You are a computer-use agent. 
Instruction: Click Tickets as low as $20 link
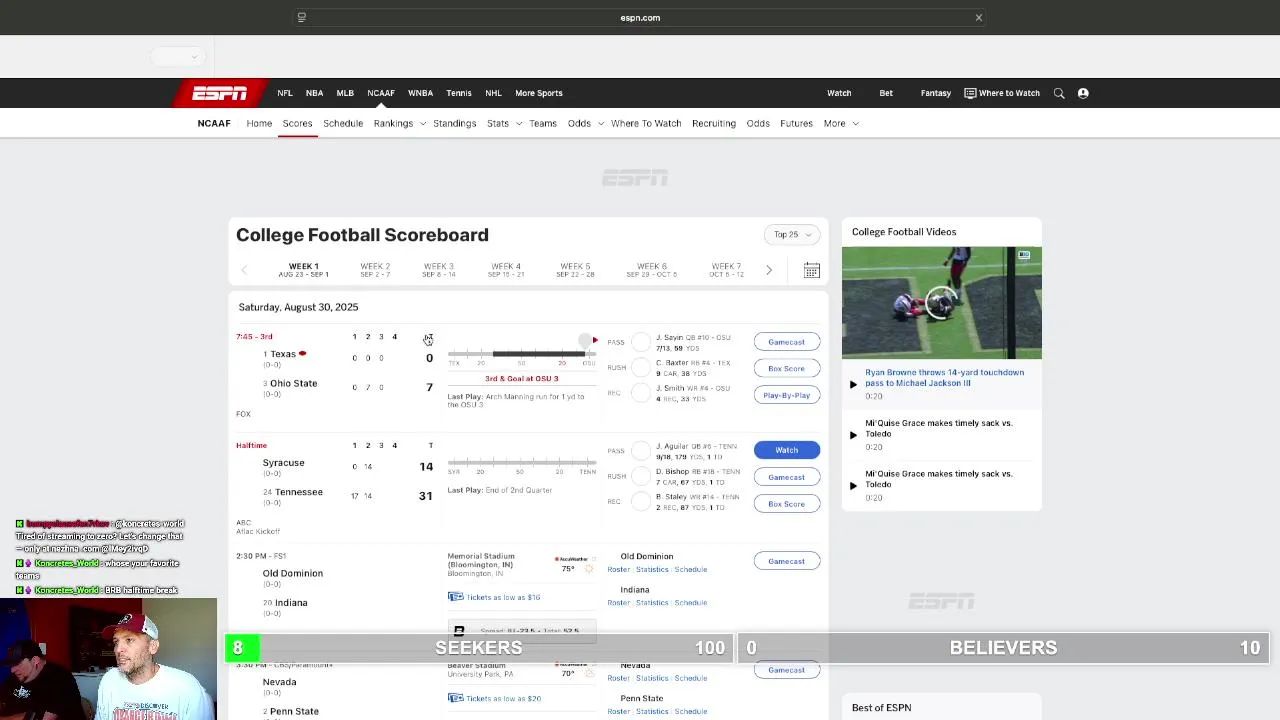(x=503, y=698)
